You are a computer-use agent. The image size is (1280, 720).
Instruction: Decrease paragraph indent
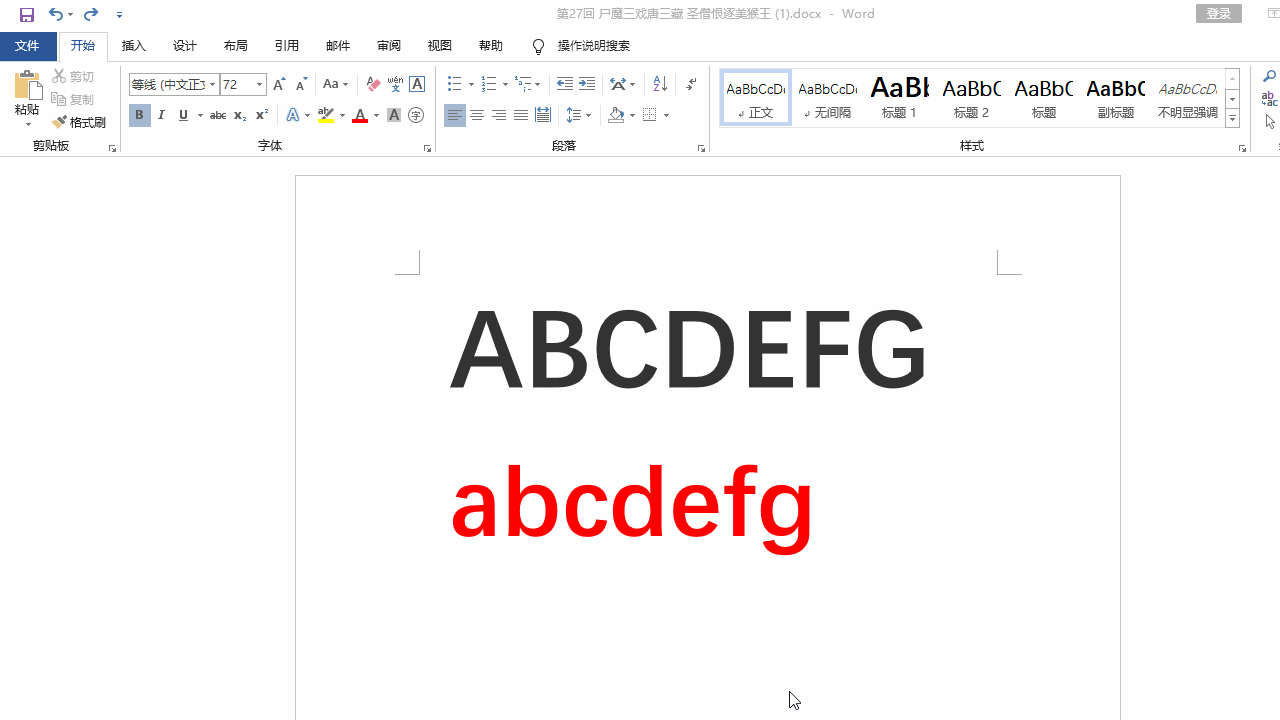565,85
